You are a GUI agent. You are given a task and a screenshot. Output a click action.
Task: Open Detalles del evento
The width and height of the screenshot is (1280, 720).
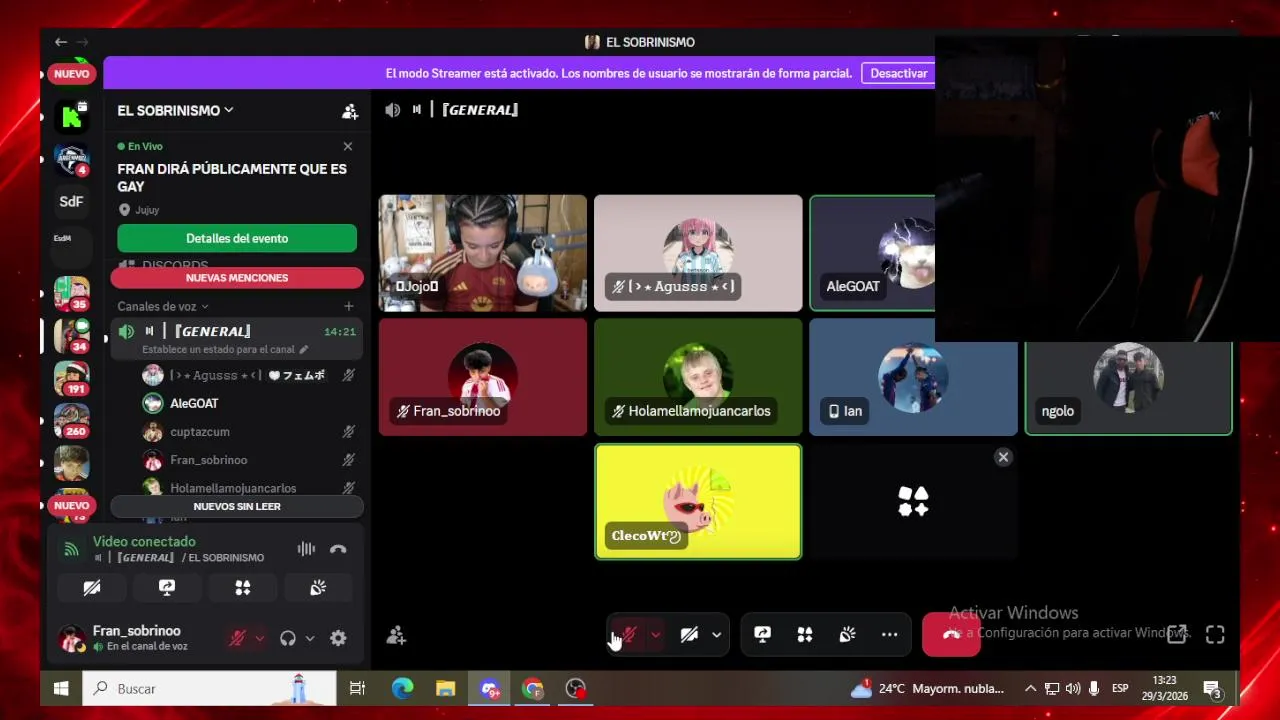[x=237, y=238]
